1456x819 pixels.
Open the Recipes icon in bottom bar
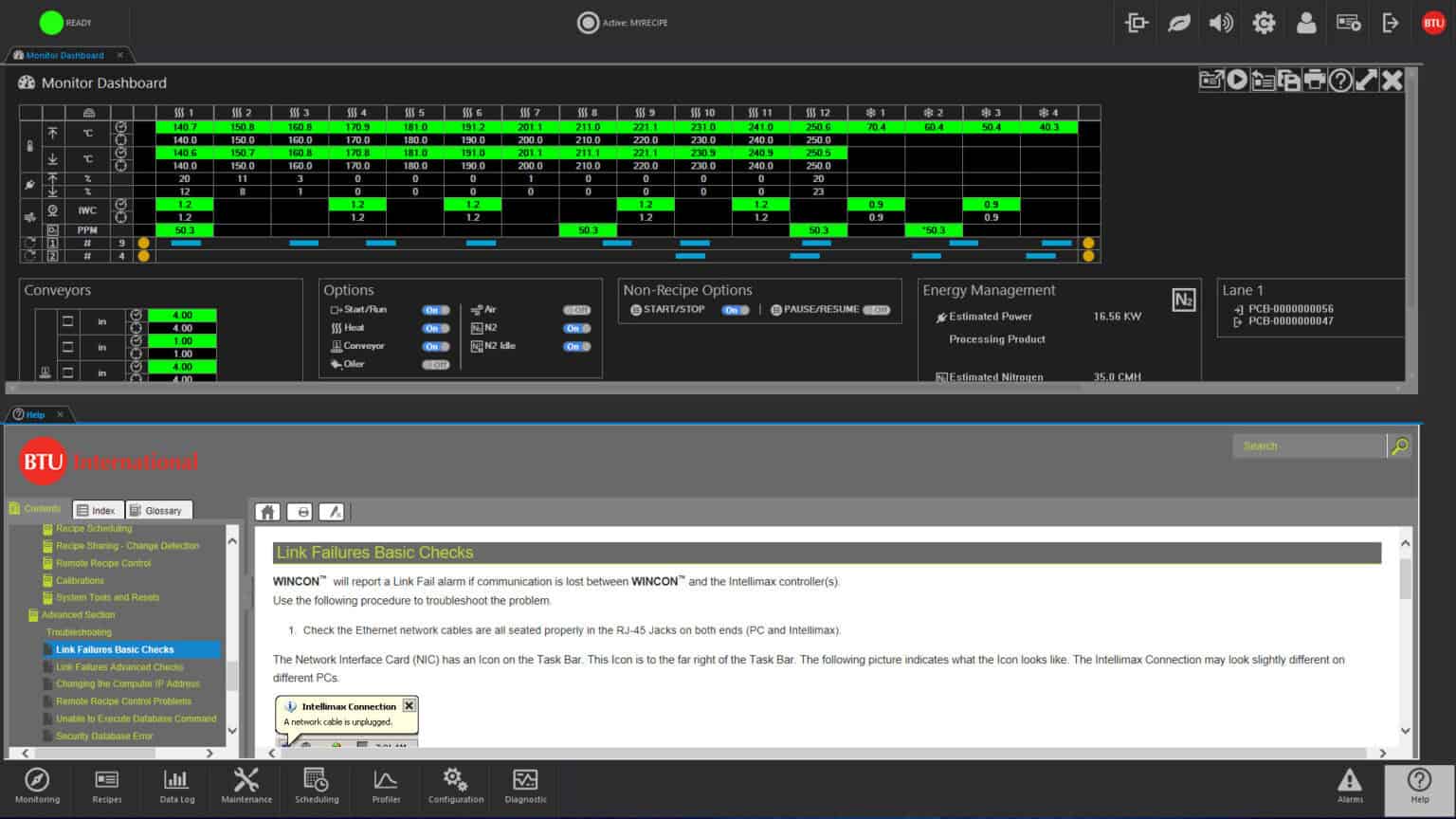tap(107, 786)
